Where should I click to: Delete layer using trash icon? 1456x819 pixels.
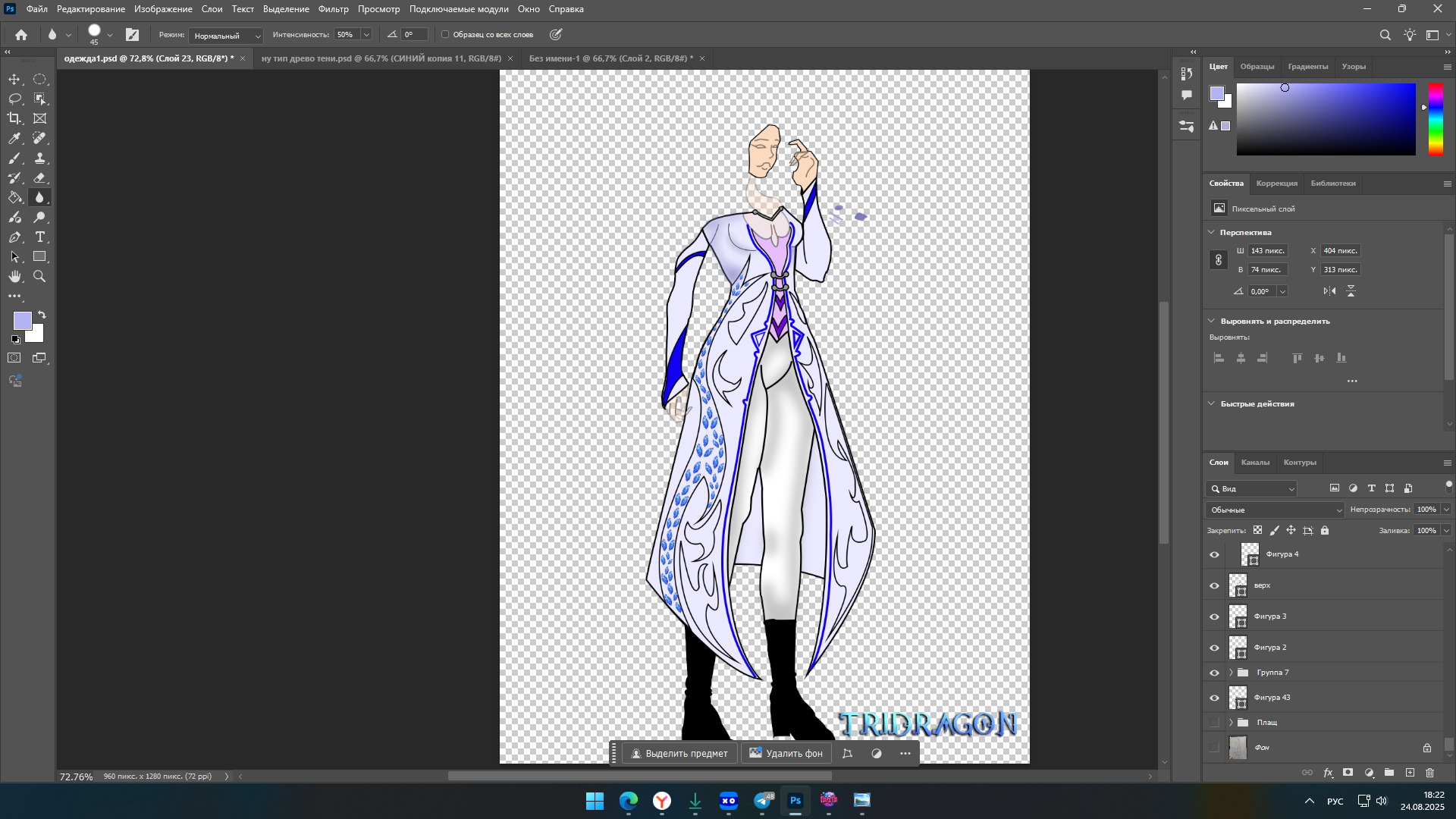click(1429, 773)
